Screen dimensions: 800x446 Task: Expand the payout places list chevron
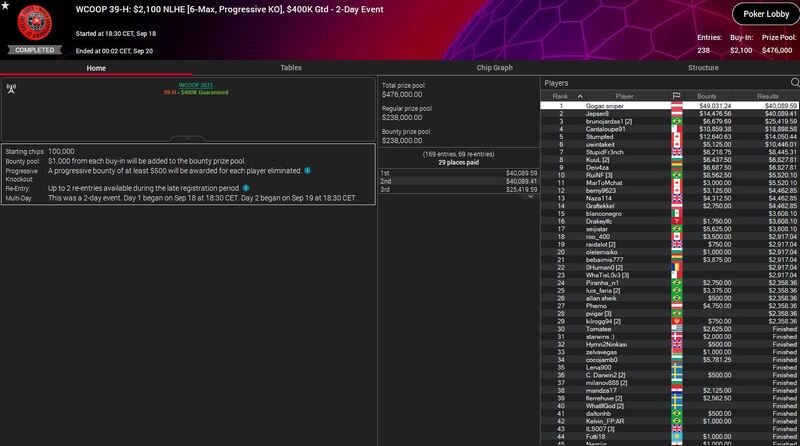pyautogui.click(x=531, y=196)
